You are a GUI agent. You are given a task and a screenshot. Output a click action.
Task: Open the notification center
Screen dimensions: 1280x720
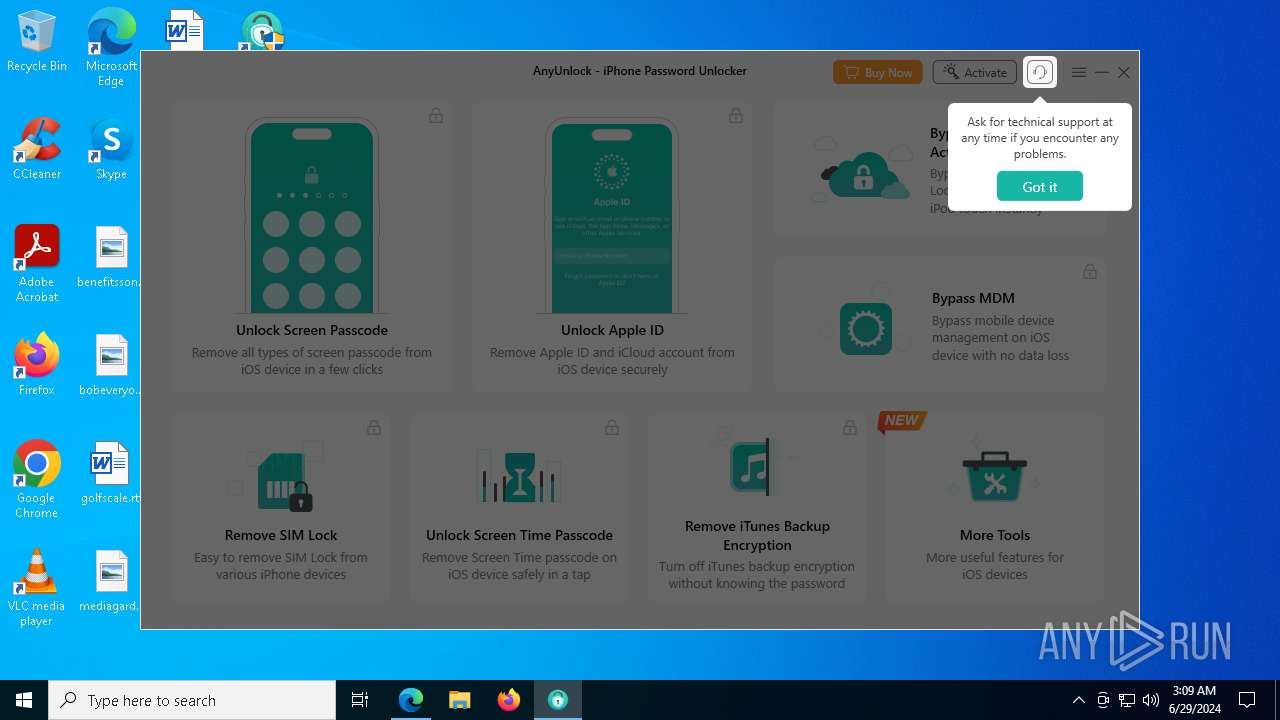[x=1247, y=700]
